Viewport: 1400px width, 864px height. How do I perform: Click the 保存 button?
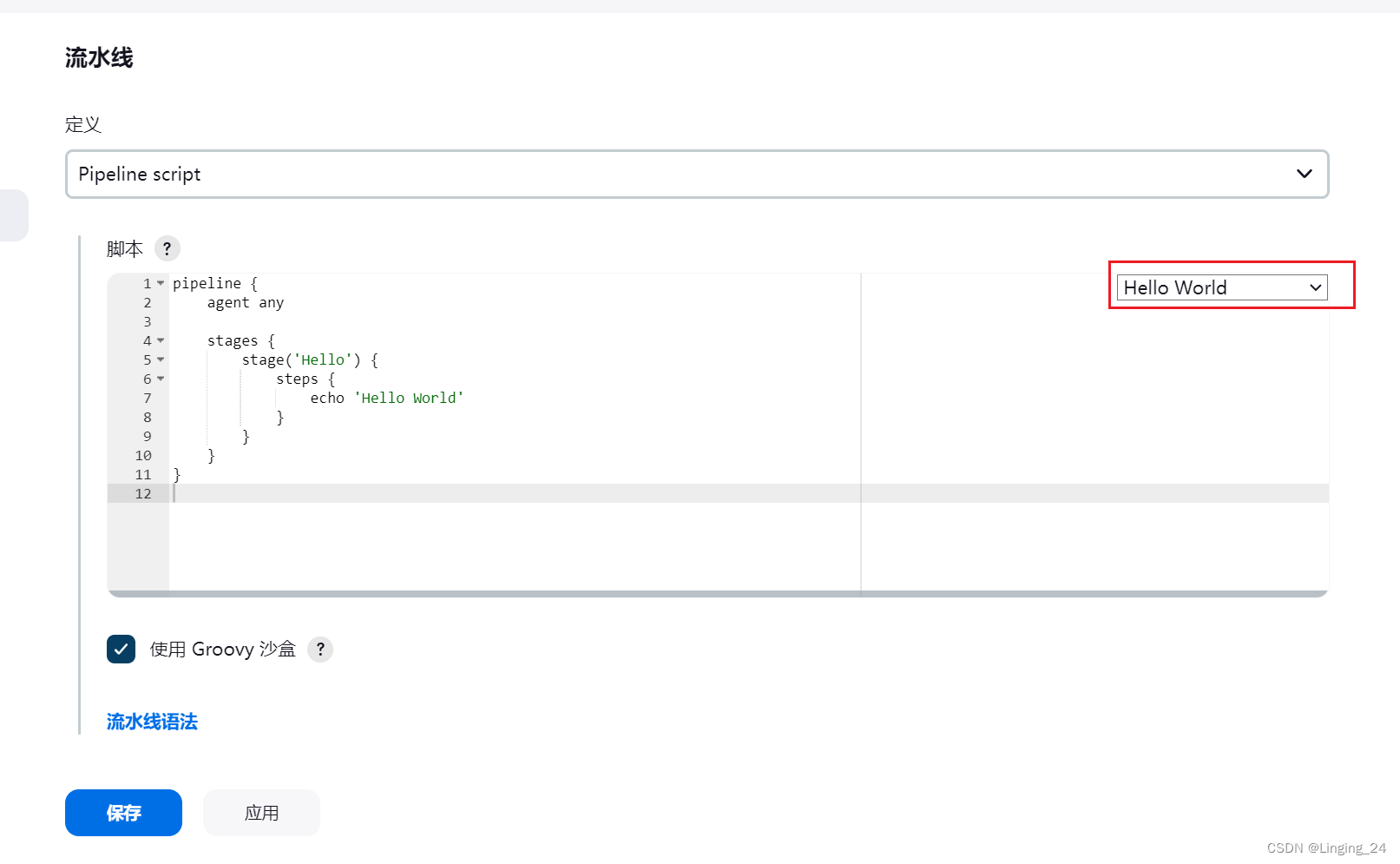tap(123, 813)
